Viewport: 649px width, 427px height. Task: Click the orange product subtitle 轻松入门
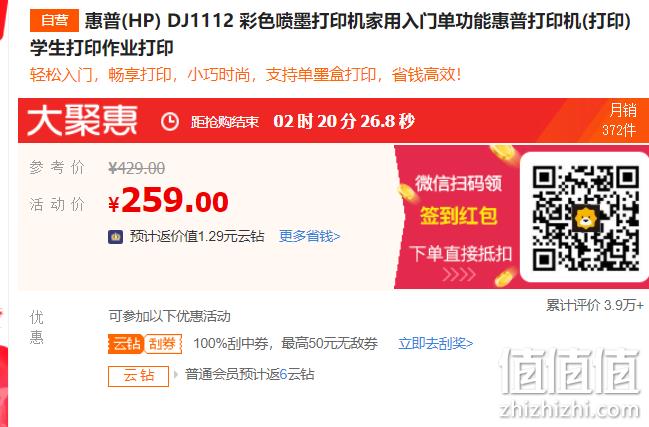[245, 75]
